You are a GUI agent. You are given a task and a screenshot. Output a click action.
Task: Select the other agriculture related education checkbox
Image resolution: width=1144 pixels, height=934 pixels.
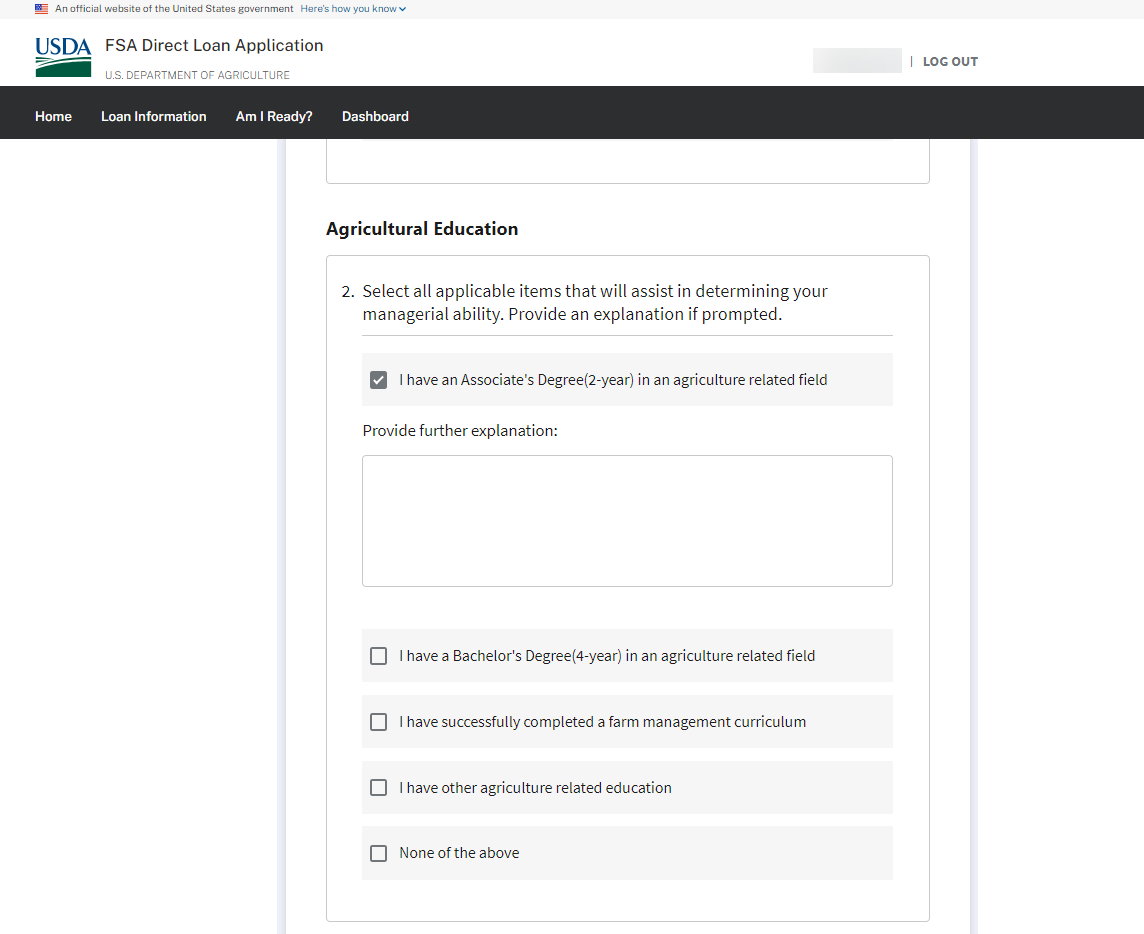(x=378, y=788)
